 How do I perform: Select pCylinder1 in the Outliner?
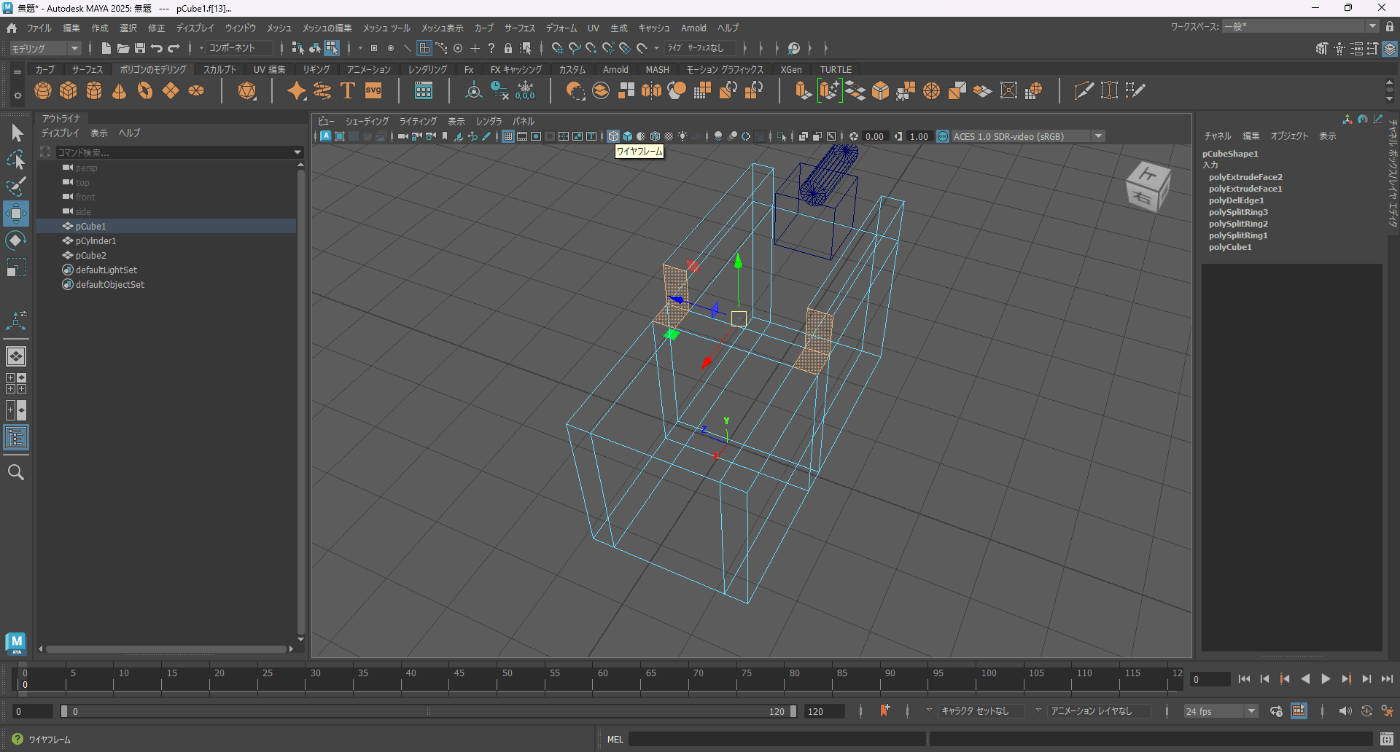click(96, 241)
